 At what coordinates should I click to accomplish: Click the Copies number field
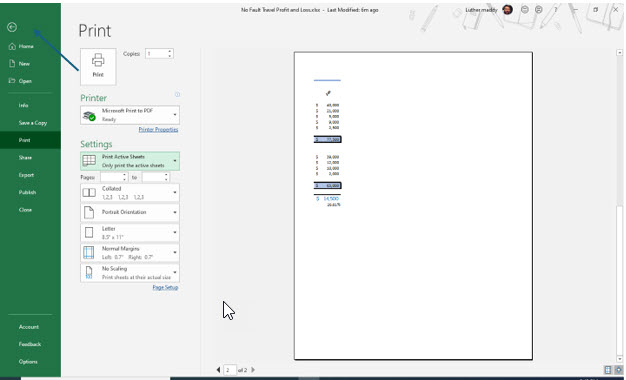156,53
